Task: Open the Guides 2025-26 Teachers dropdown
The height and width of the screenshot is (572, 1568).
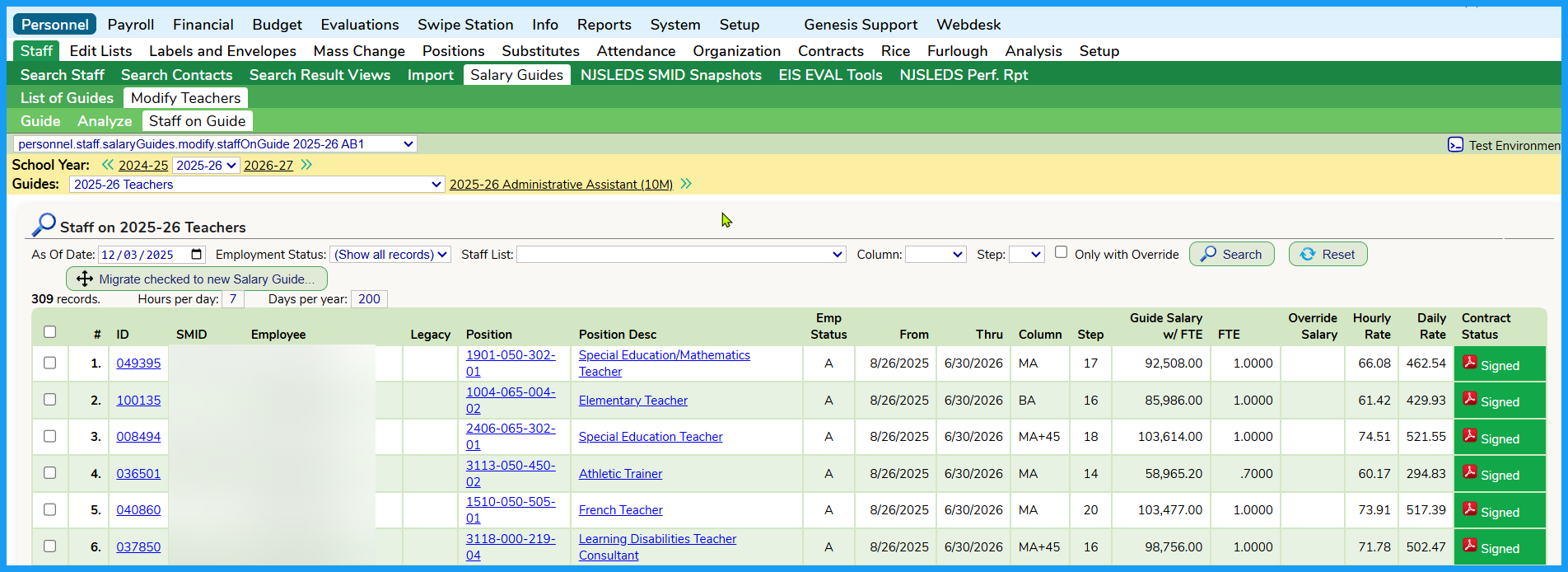Action: click(x=257, y=185)
